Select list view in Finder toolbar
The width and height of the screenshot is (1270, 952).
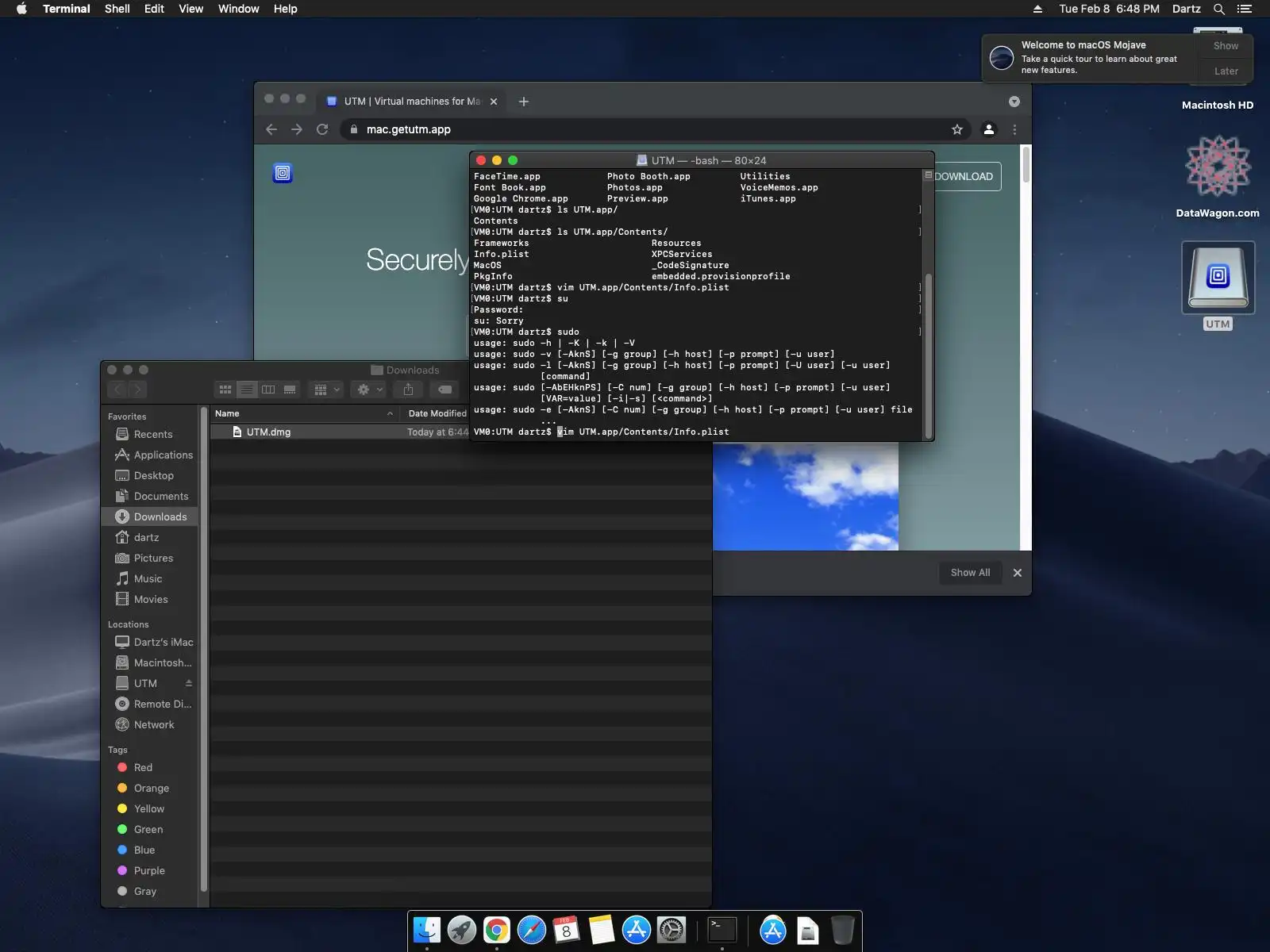point(247,390)
